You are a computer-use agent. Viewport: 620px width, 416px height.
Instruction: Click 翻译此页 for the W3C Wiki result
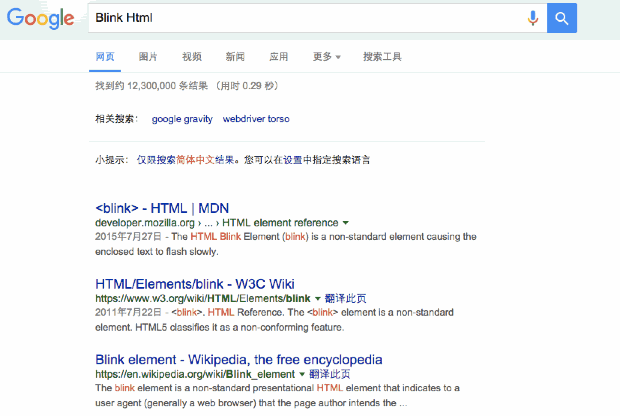(x=346, y=299)
